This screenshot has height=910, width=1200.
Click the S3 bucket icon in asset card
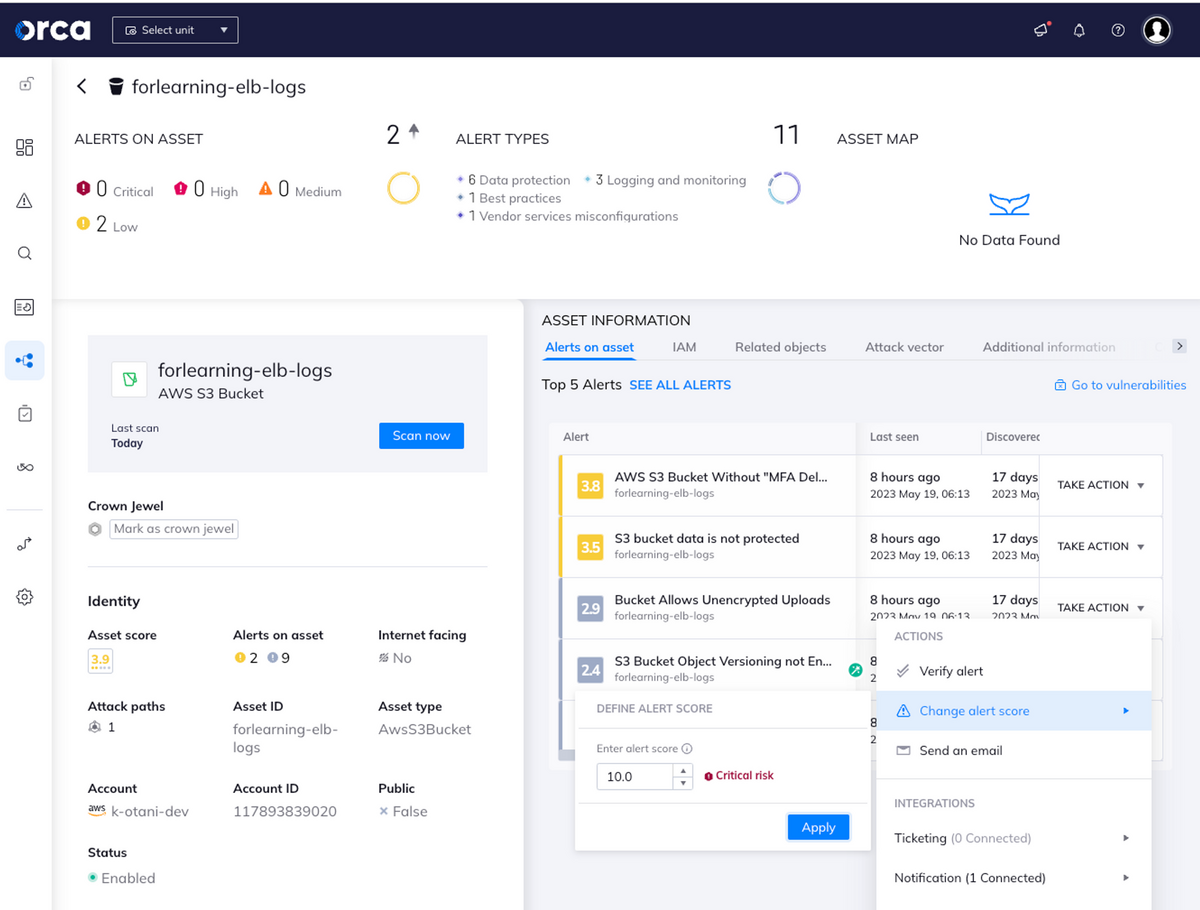coord(129,380)
